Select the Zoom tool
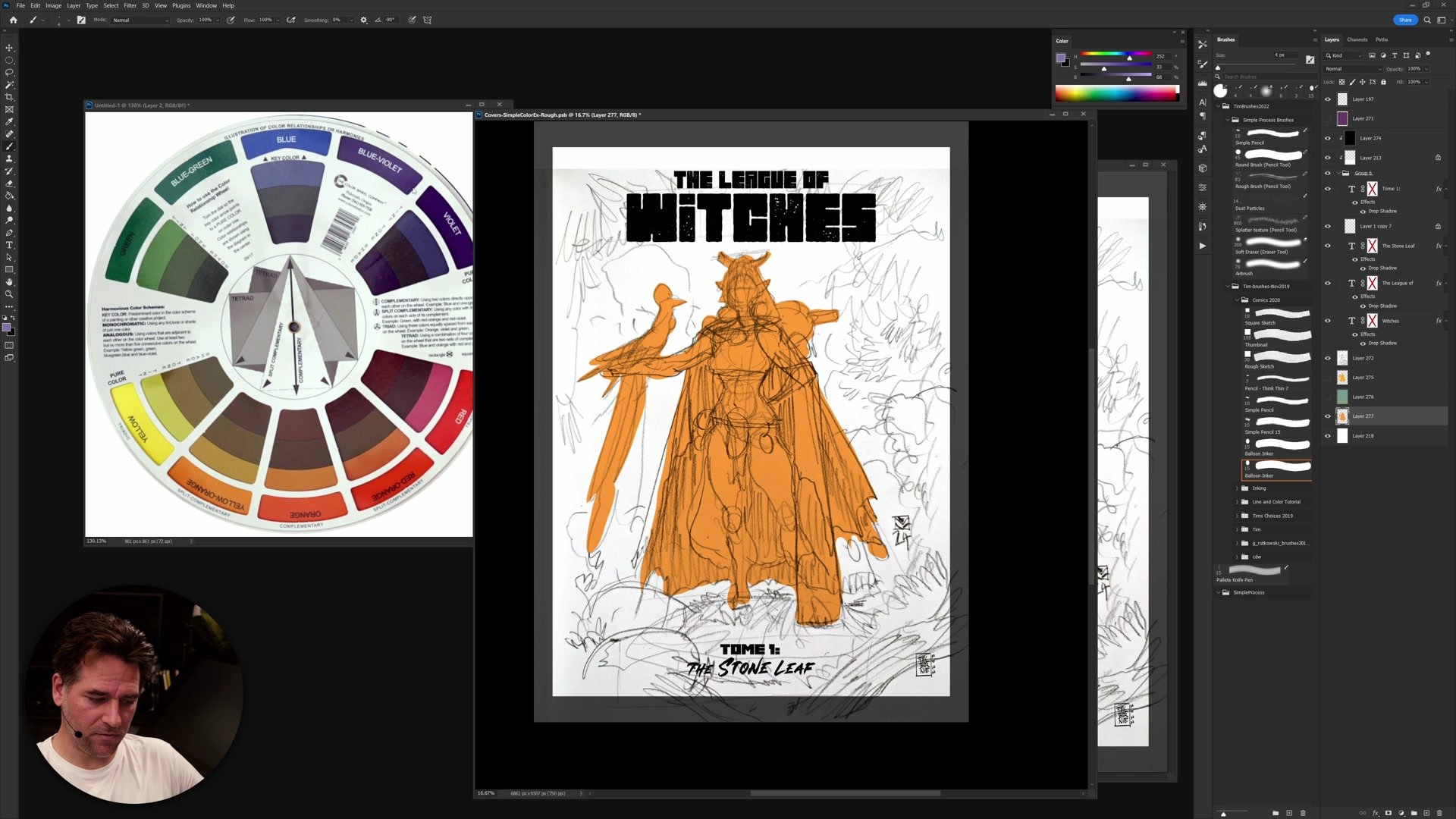1456x819 pixels. click(9, 294)
